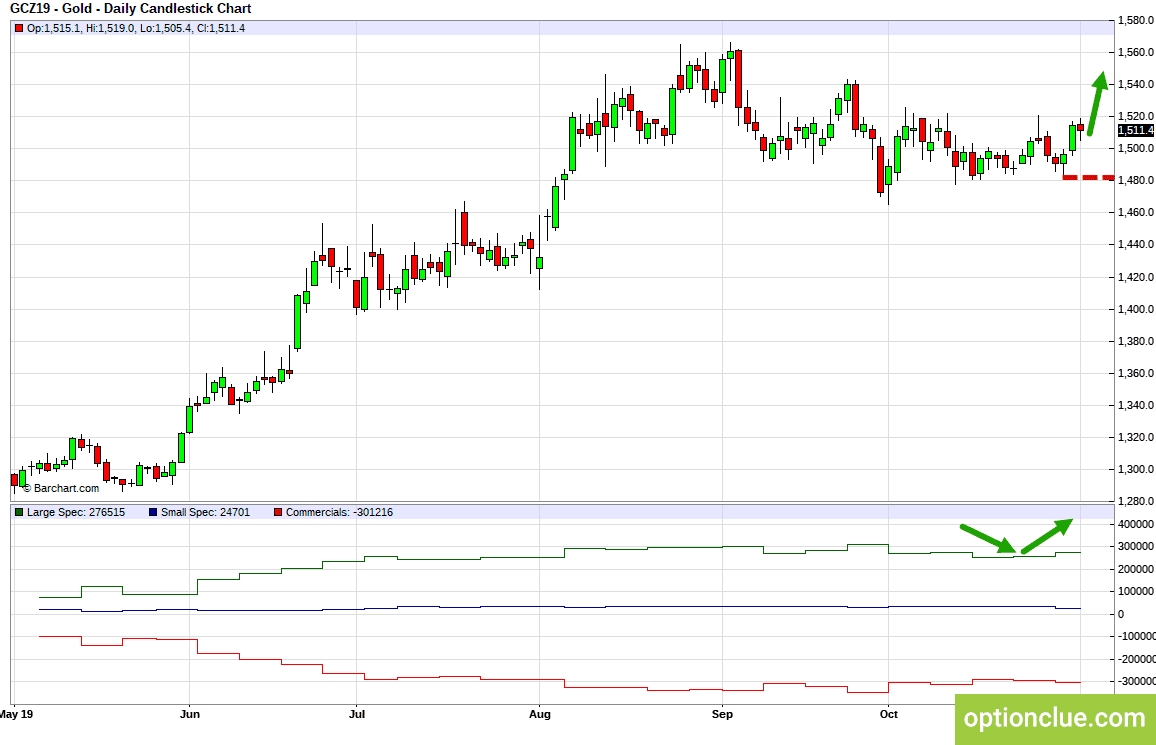Click the blue Small Spec legend swatch
The height and width of the screenshot is (745, 1156).
152,512
